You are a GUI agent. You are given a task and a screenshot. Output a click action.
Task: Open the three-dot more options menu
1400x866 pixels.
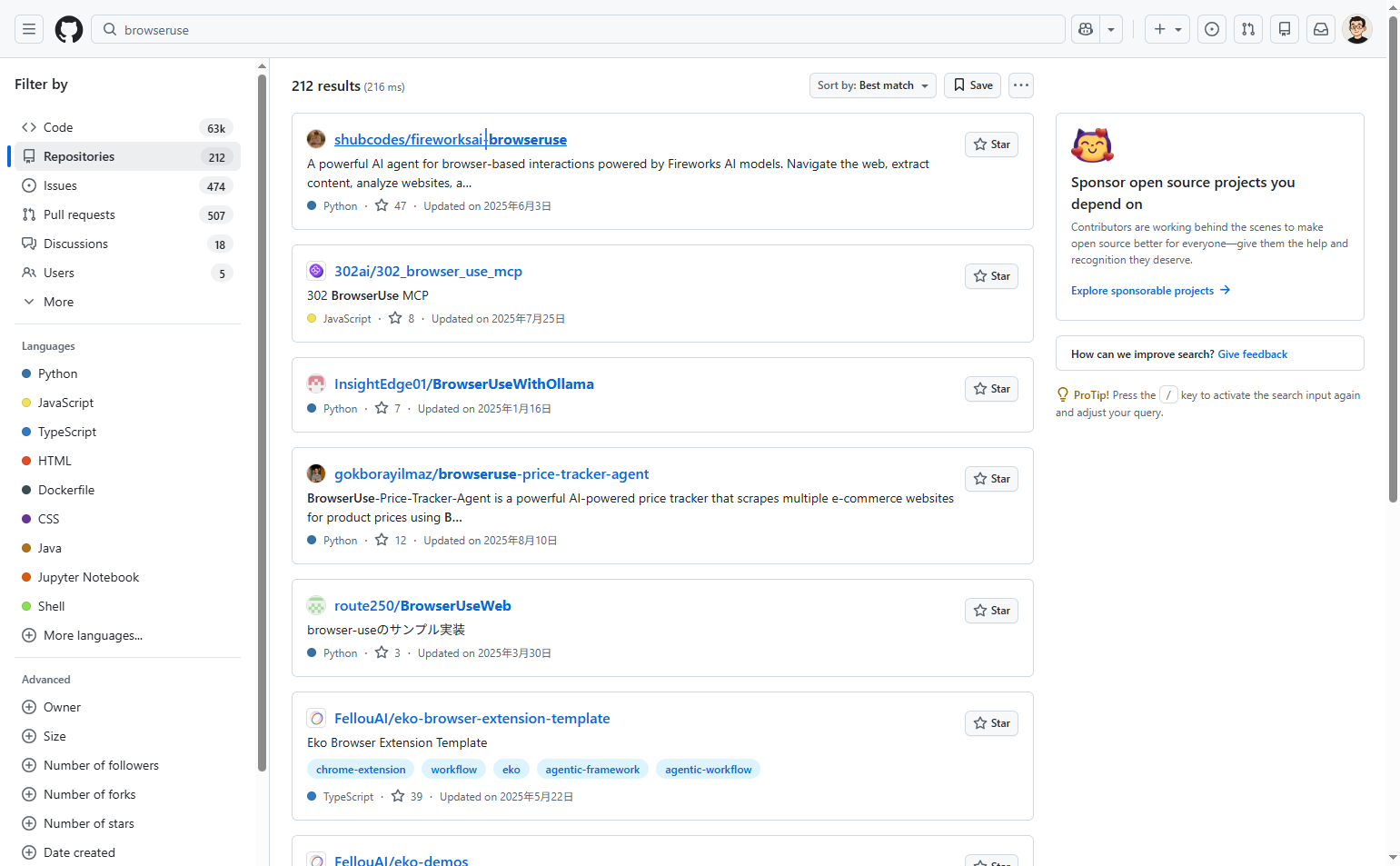tap(1021, 85)
